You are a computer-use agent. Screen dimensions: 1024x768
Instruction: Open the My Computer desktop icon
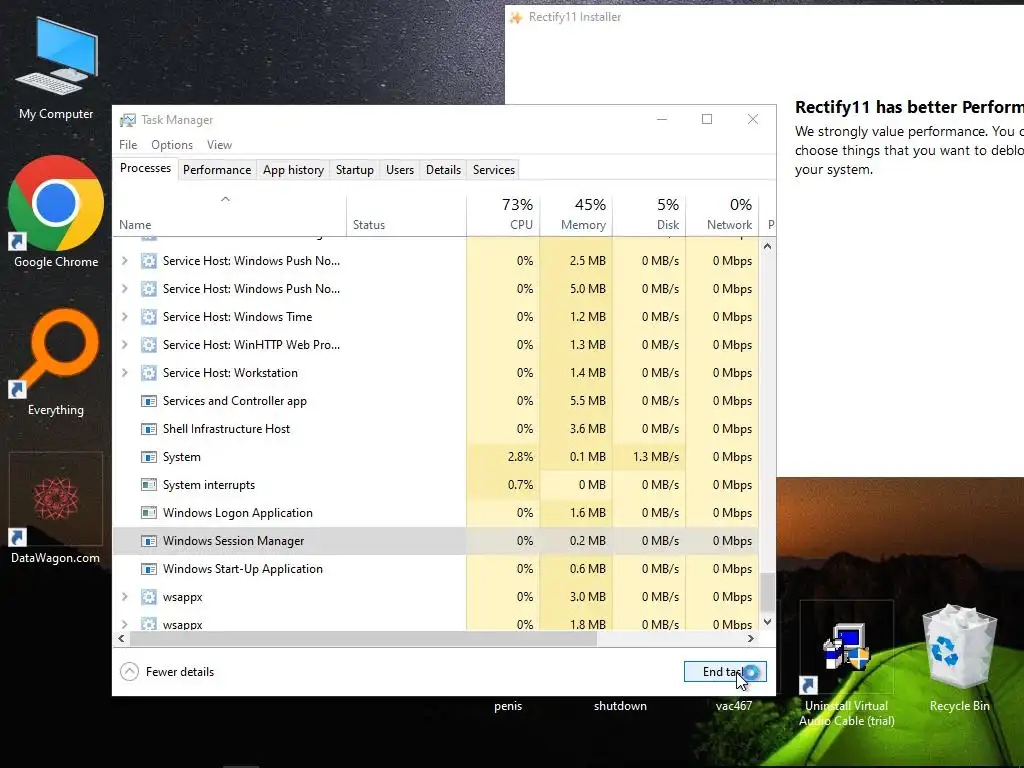tap(56, 69)
